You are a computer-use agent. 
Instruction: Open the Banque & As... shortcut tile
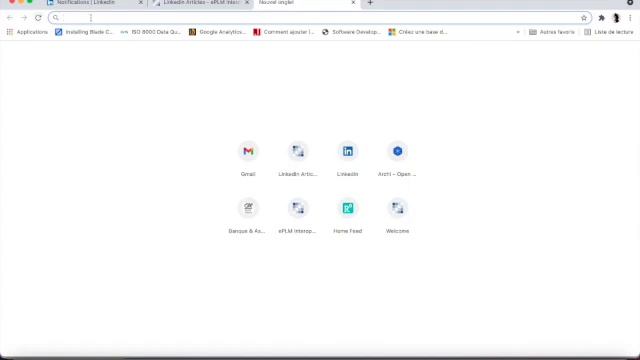247,216
